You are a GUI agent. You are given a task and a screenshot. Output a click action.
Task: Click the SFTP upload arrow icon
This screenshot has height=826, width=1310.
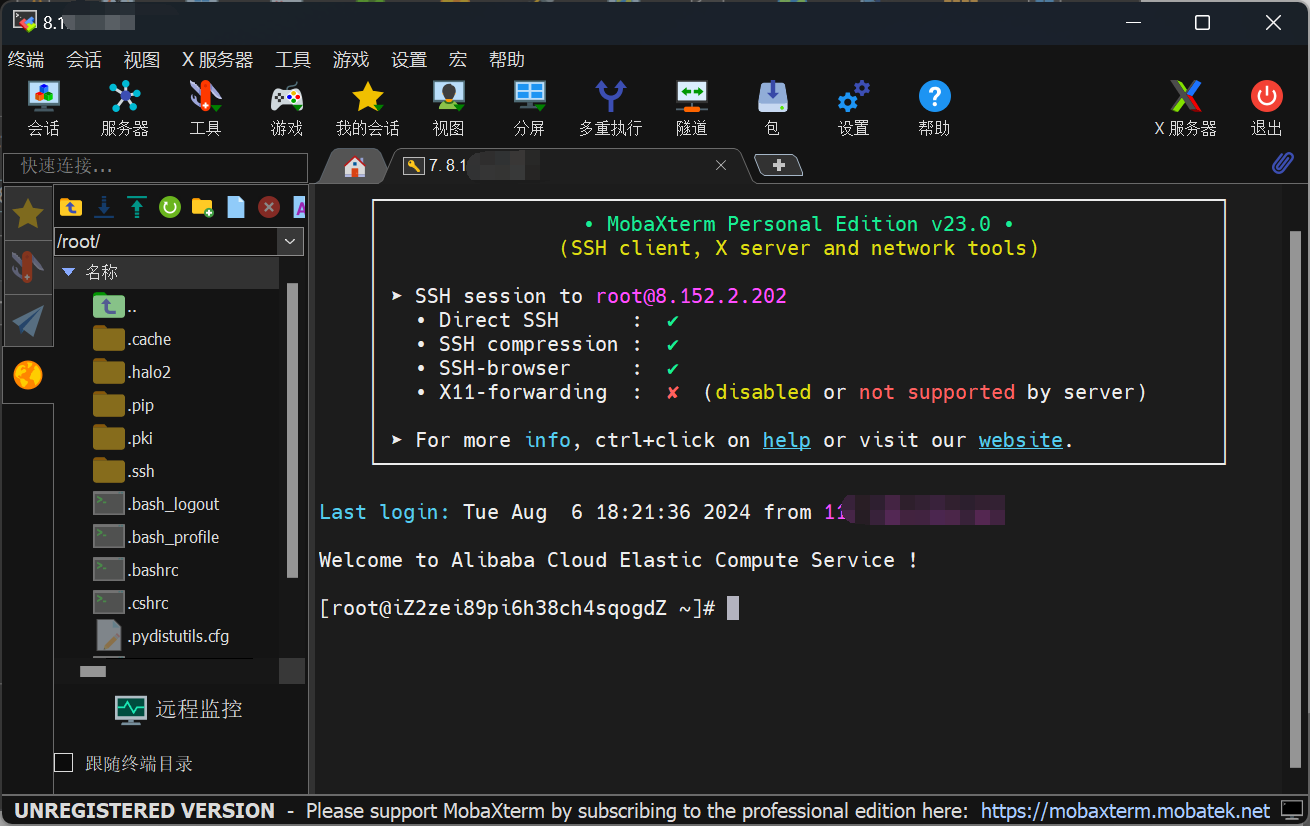(x=136, y=207)
